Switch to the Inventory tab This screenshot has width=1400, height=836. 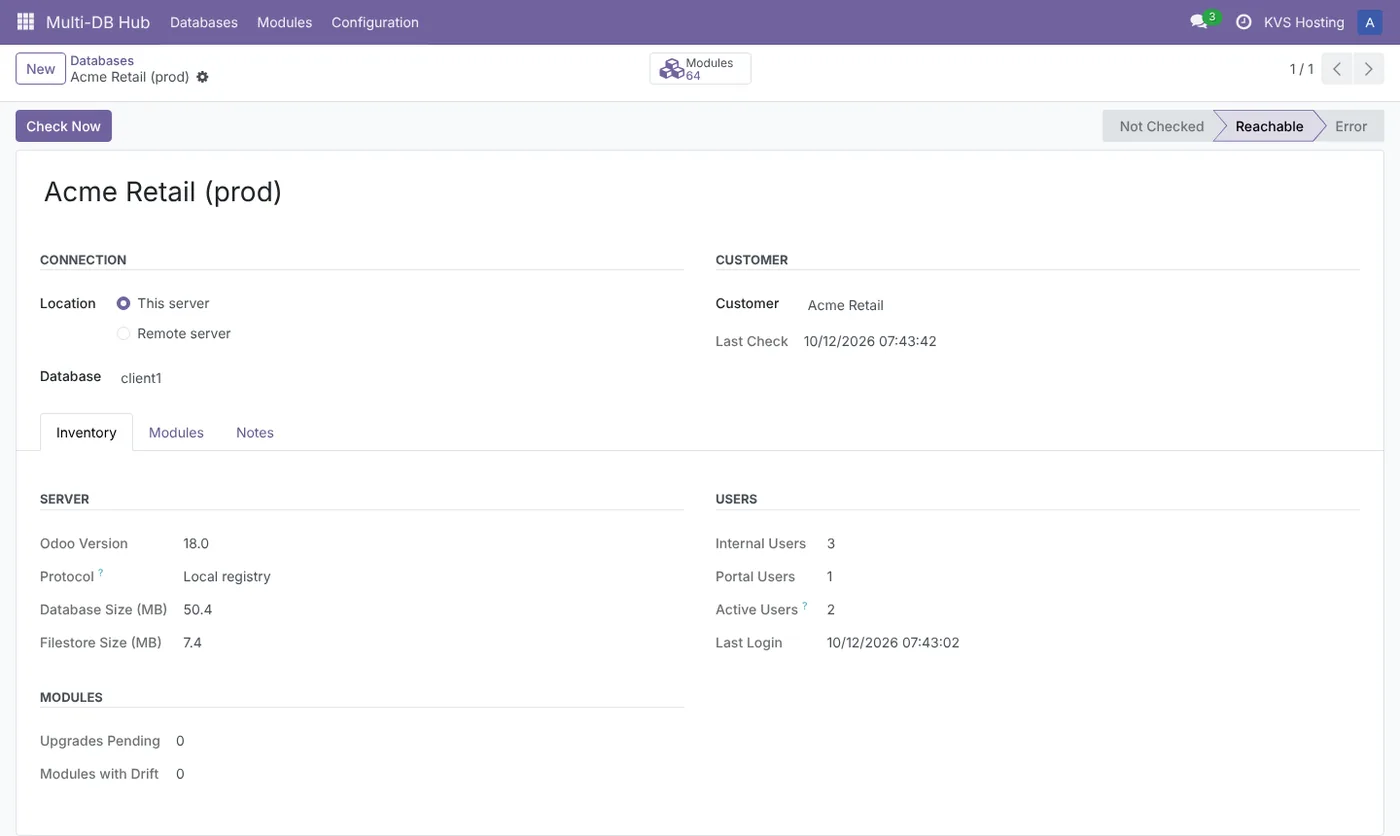[x=86, y=432]
